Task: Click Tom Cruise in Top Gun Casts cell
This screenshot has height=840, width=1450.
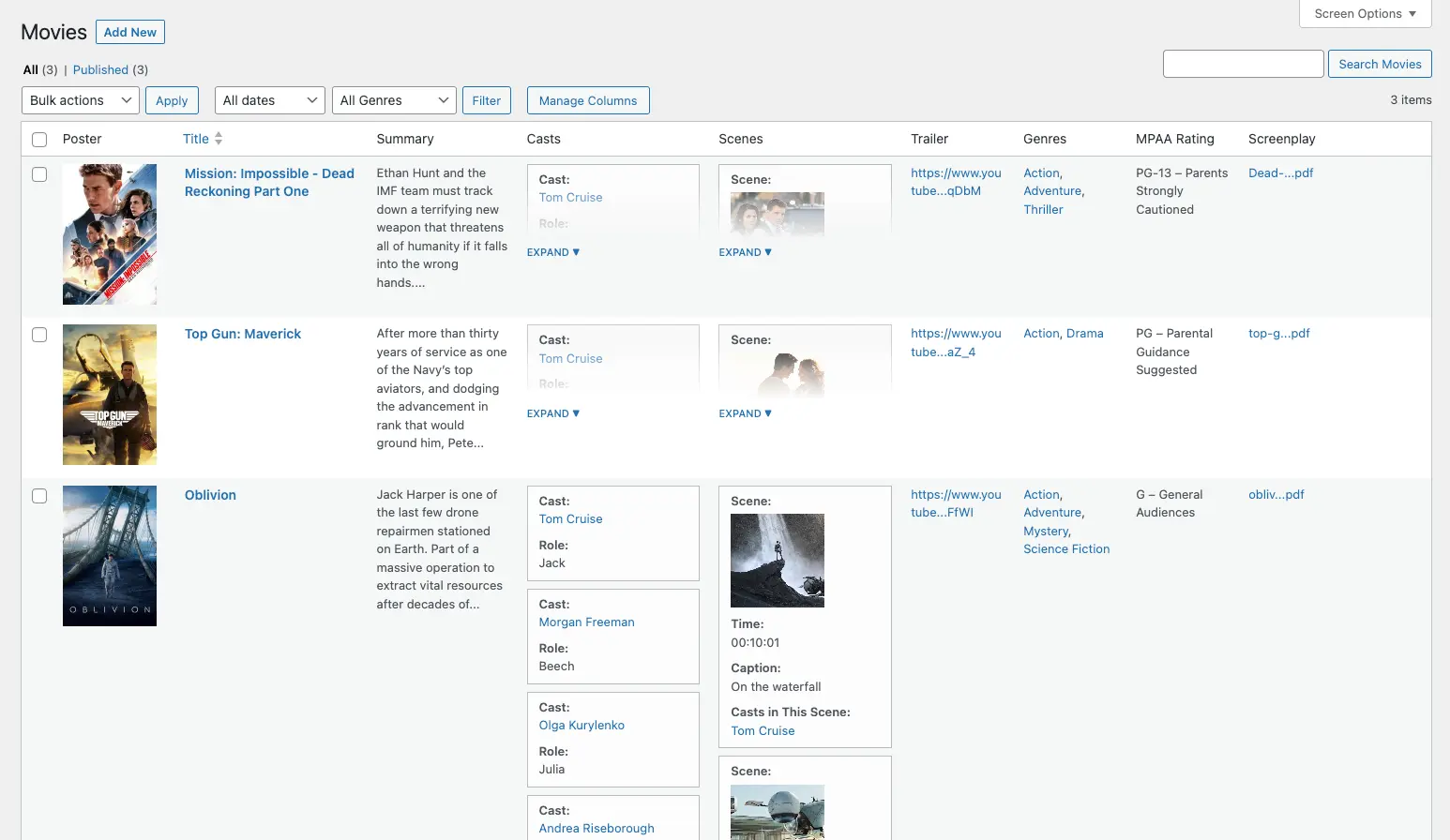Action: 570,359
